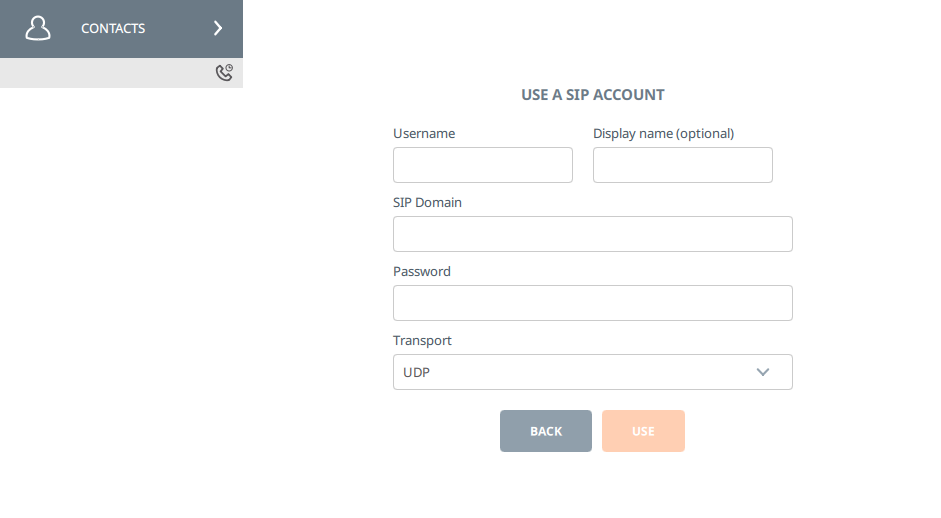The image size is (941, 518).
Task: Click the Password label text
Action: click(x=421, y=271)
